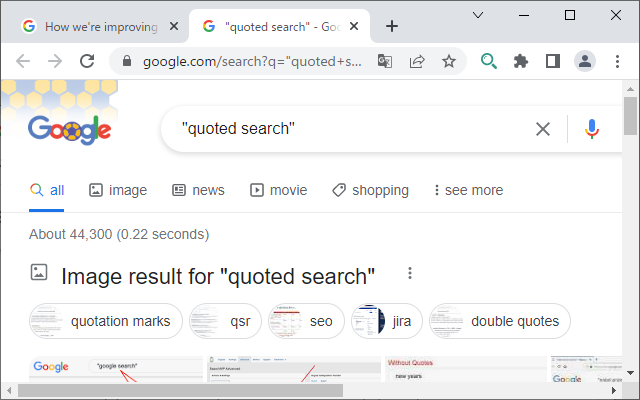The height and width of the screenshot is (400, 640).
Task: Open the translate page icon
Action: click(x=385, y=61)
